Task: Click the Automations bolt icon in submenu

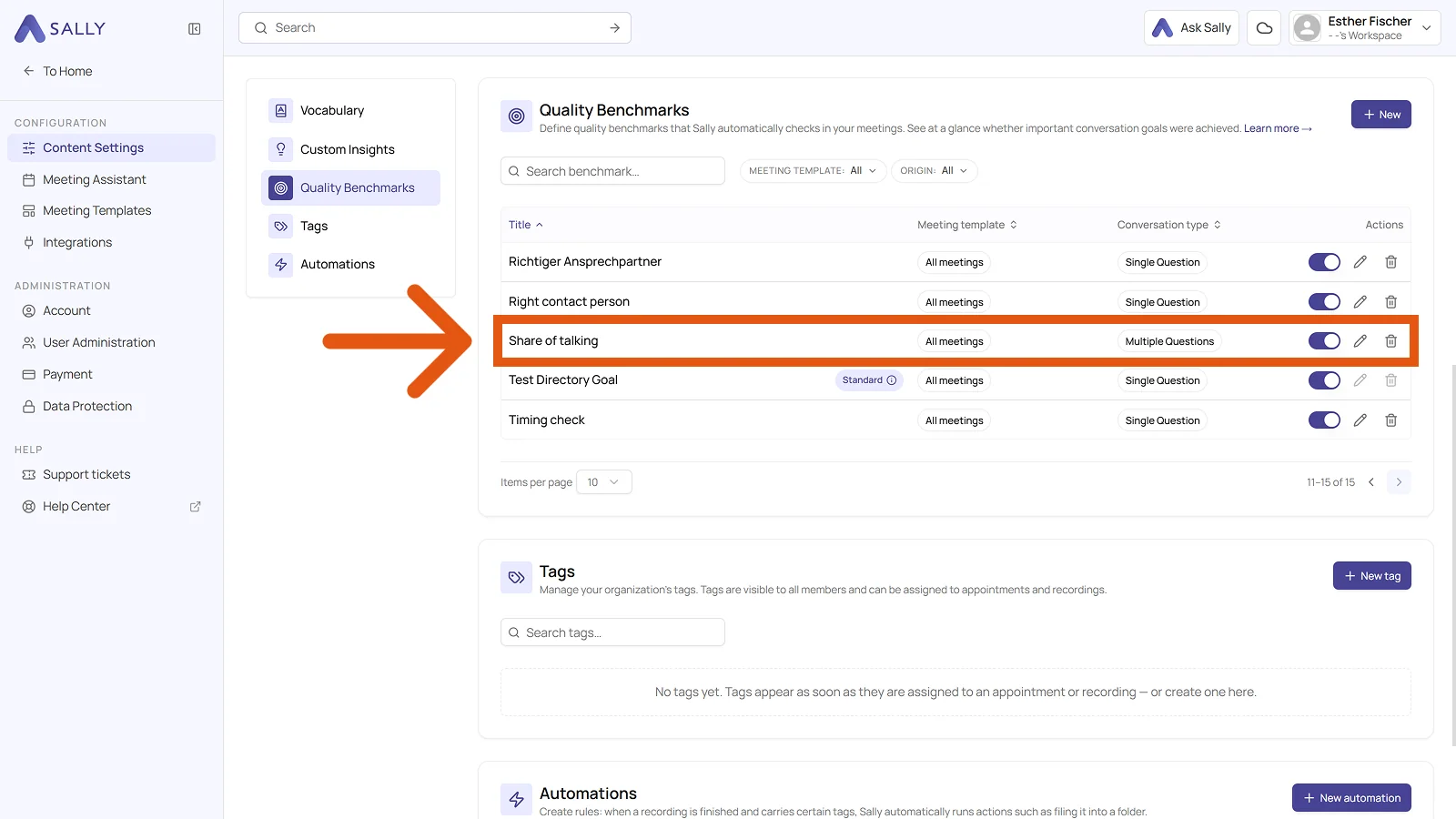Action: tap(280, 265)
